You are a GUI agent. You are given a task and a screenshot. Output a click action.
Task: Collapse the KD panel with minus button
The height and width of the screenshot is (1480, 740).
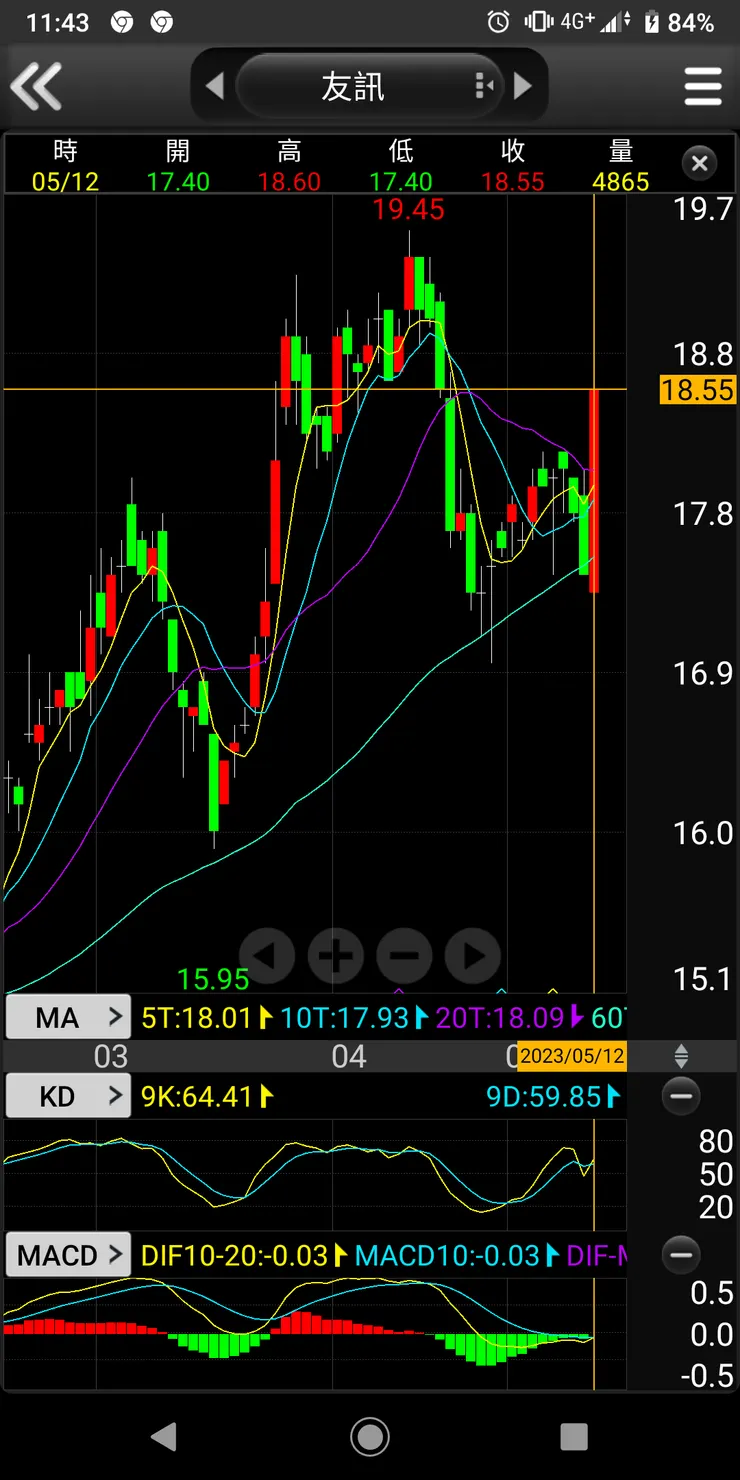pyautogui.click(x=681, y=1097)
